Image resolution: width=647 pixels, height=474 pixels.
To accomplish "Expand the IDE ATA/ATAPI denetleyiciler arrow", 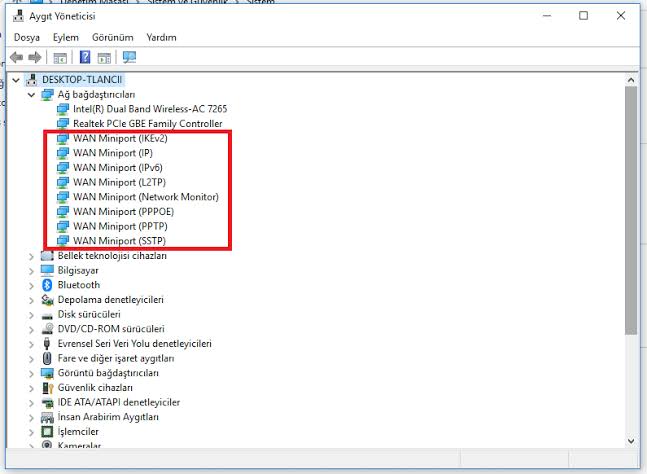I will coord(31,403).
